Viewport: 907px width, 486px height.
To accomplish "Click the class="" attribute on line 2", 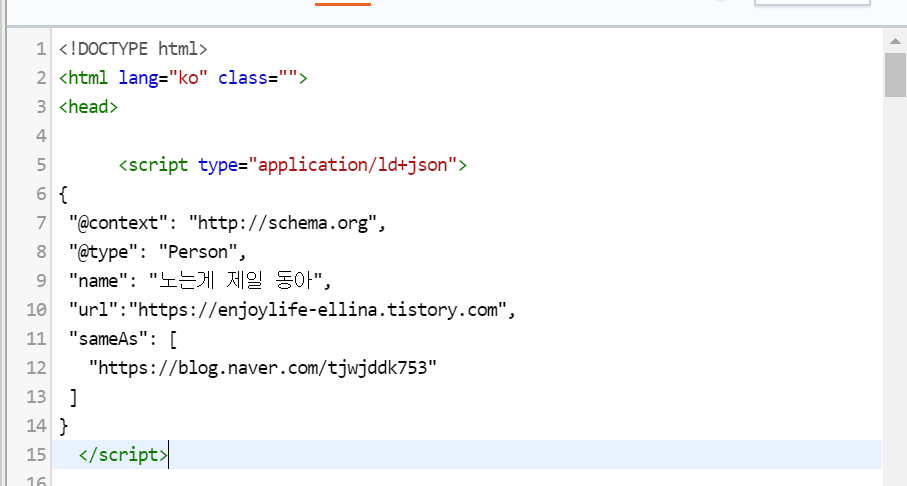I will tap(257, 78).
